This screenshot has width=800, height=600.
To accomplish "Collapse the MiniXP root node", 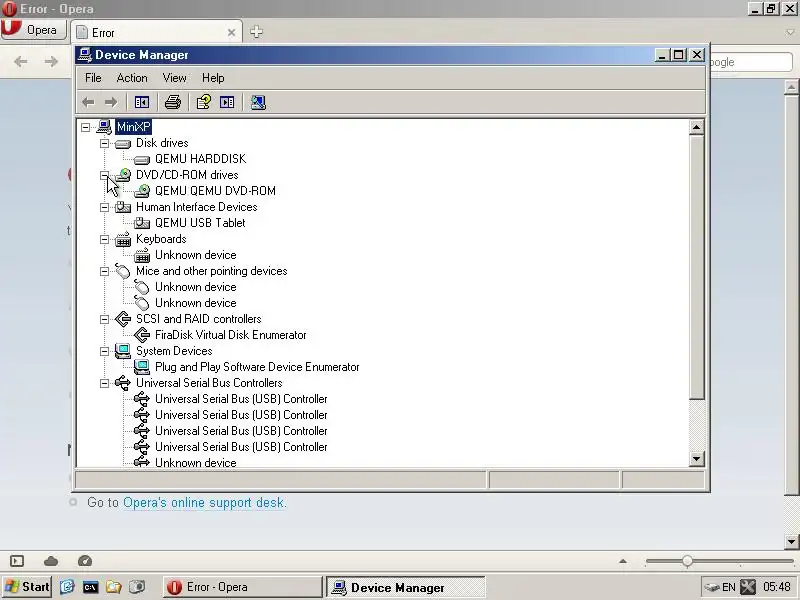I will pyautogui.click(x=85, y=127).
